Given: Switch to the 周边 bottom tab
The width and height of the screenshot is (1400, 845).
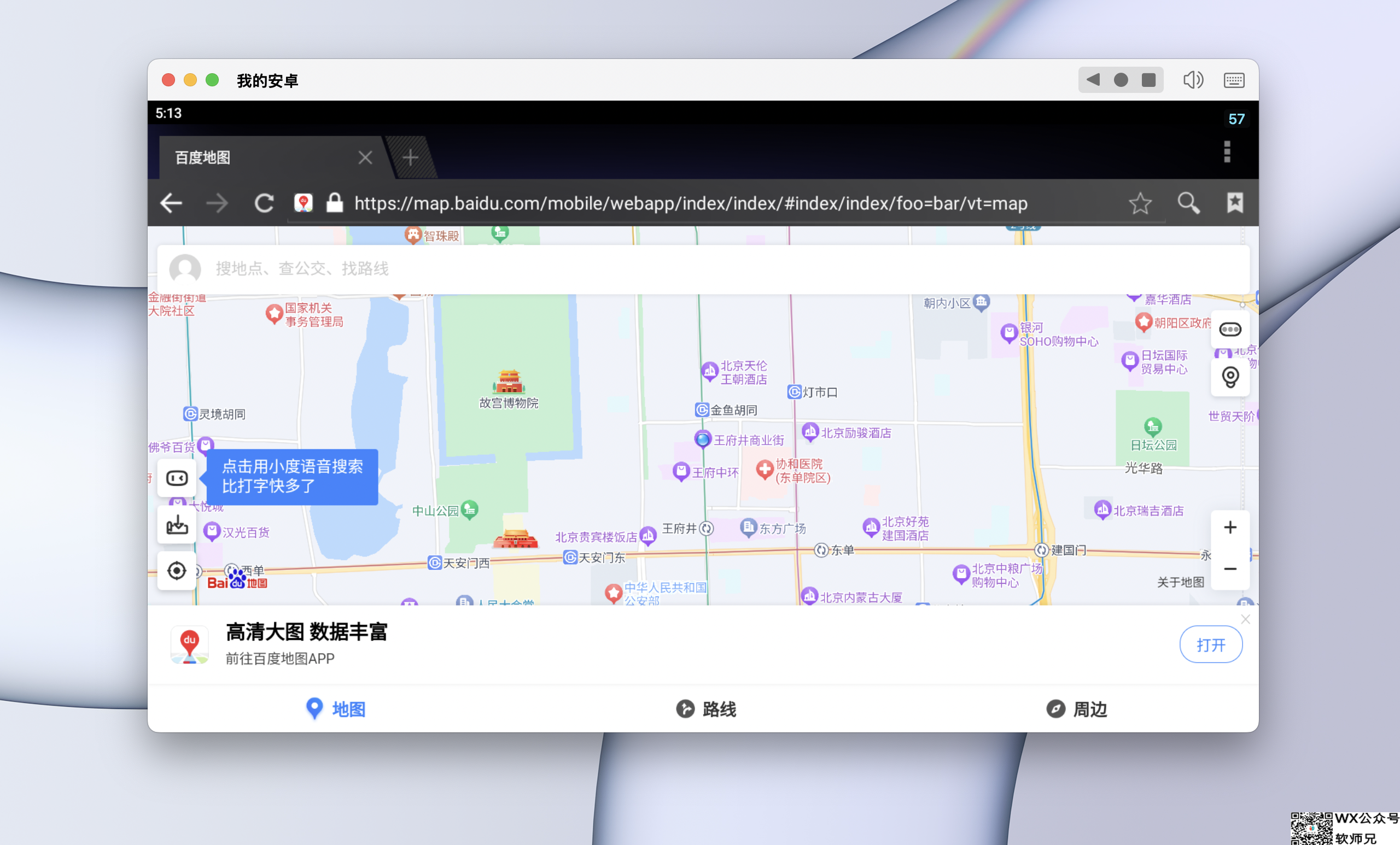Looking at the screenshot, I should point(1076,709).
